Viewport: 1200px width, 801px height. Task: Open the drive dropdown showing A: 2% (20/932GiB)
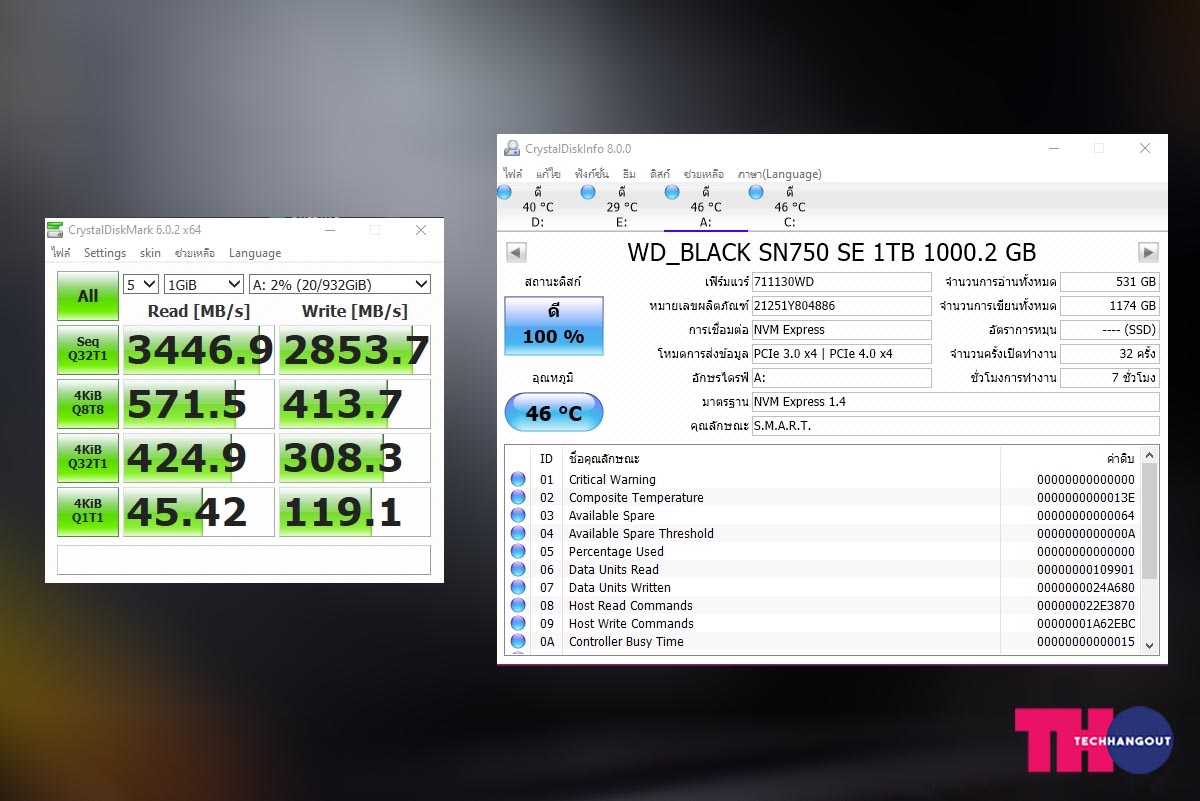pyautogui.click(x=340, y=284)
